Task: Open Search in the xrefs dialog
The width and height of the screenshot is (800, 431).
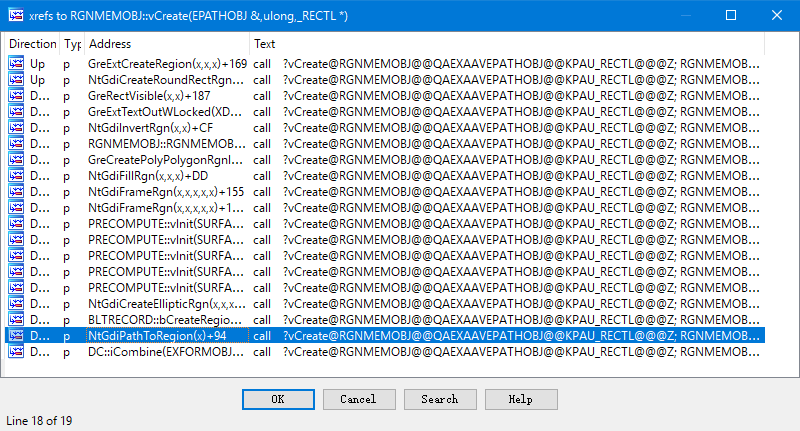Action: [439, 399]
